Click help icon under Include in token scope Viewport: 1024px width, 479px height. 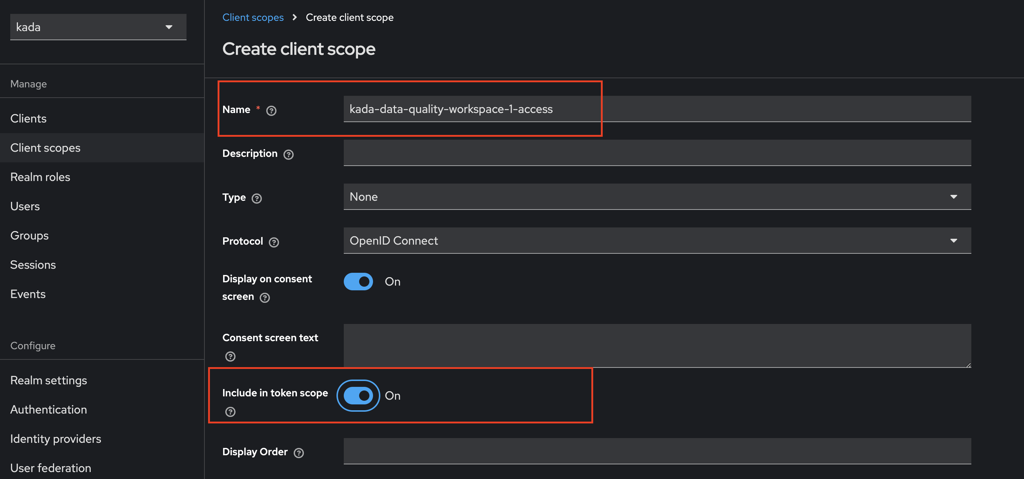point(230,412)
